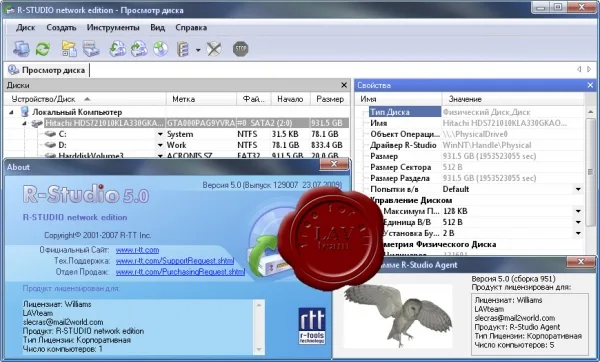
Task: Click the license box scroll up arrow in About
Action: tap(259, 305)
